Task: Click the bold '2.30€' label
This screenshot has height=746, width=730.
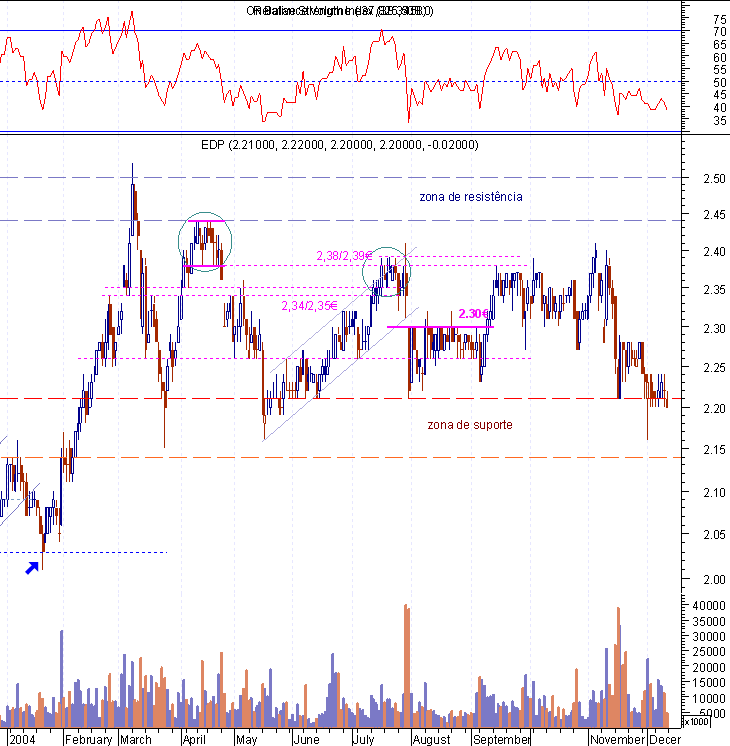Action: [x=473, y=314]
